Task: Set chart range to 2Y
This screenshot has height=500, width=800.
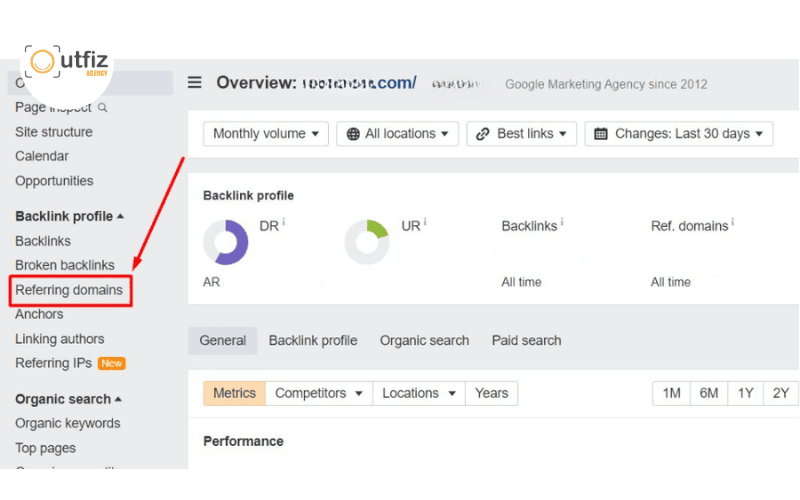Action: 781,393
